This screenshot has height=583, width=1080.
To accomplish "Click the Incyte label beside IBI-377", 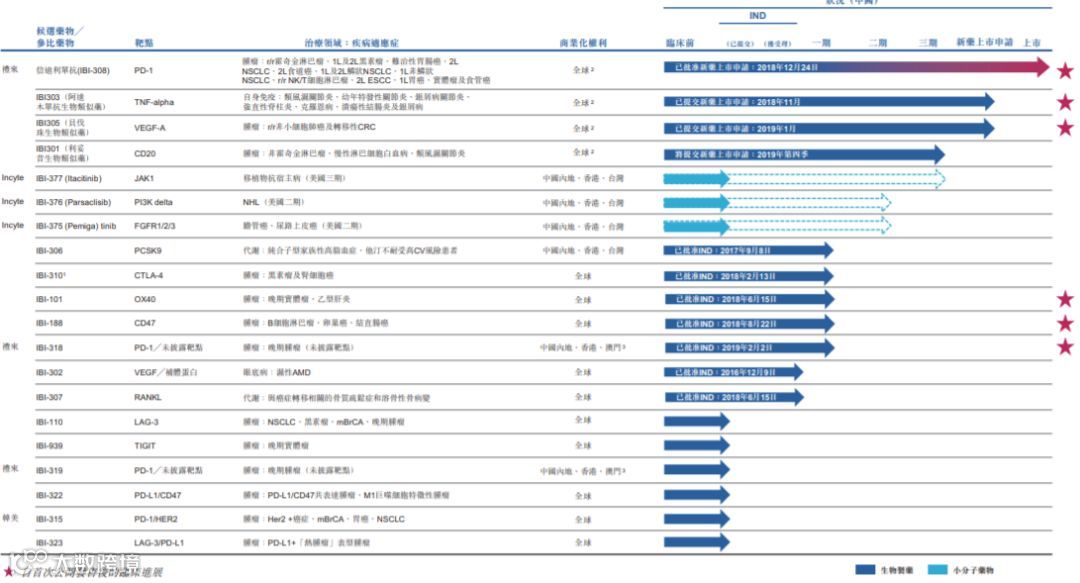I will coord(12,178).
